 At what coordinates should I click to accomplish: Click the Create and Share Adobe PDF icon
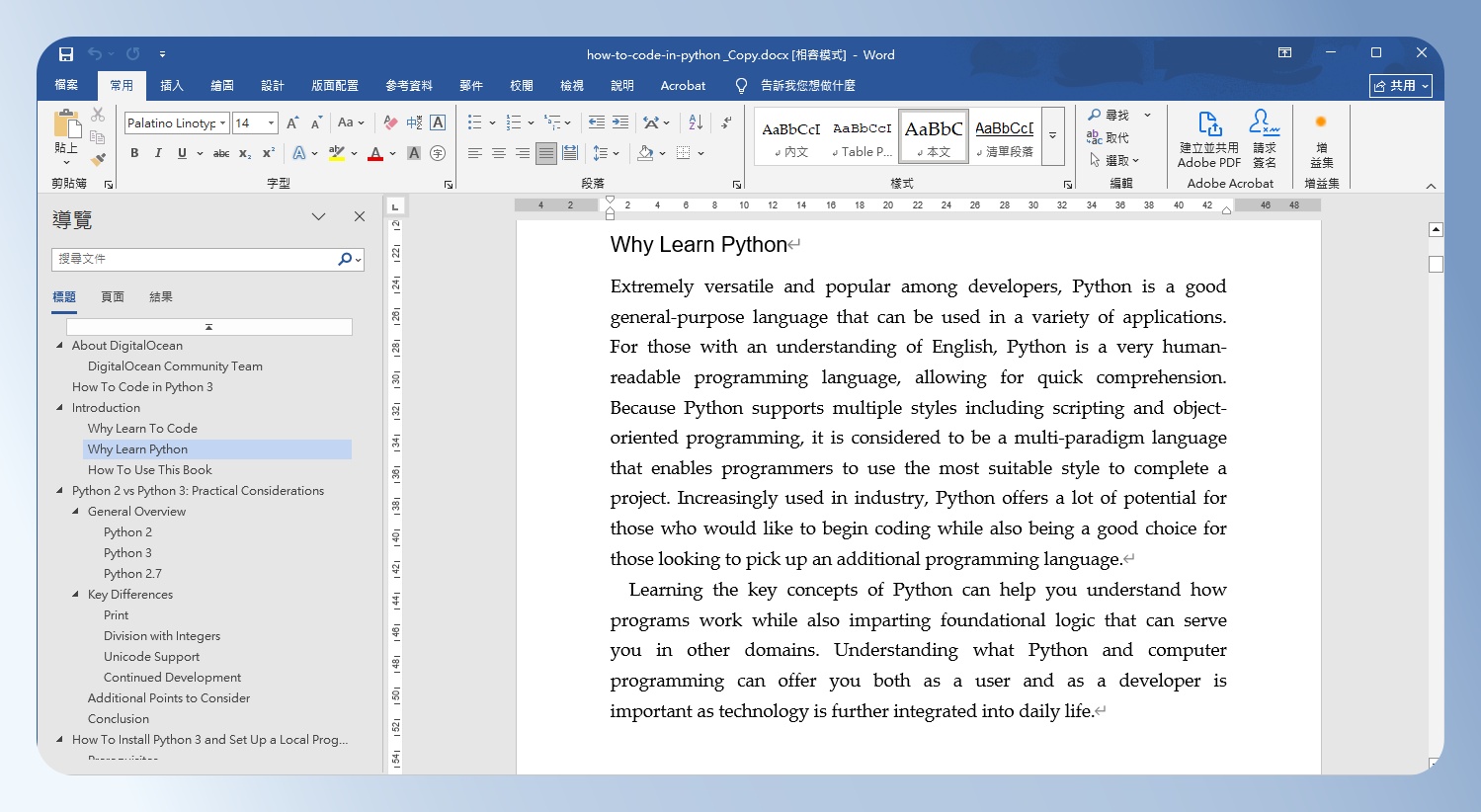click(1209, 139)
